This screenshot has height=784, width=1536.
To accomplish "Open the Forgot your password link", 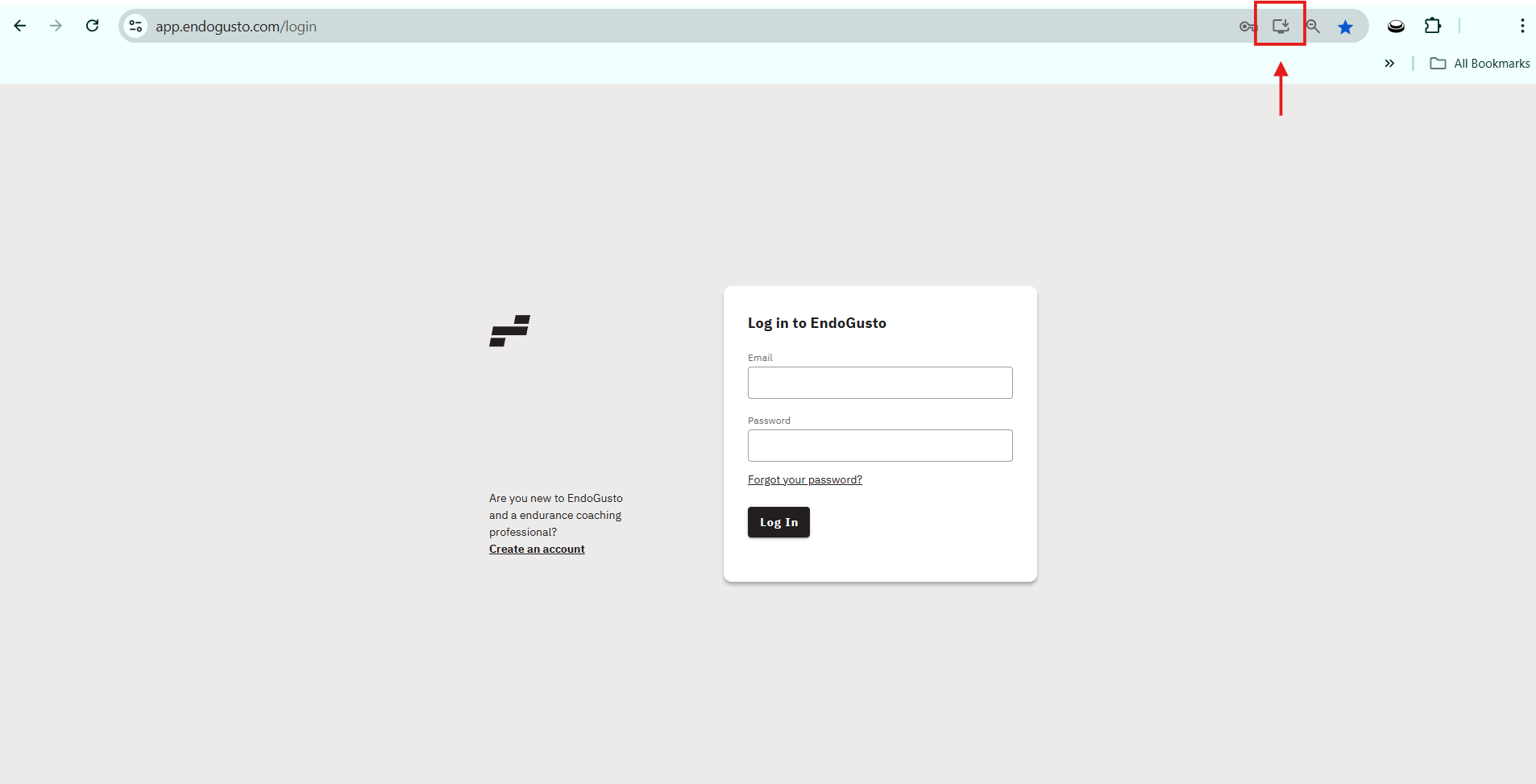I will 805,479.
